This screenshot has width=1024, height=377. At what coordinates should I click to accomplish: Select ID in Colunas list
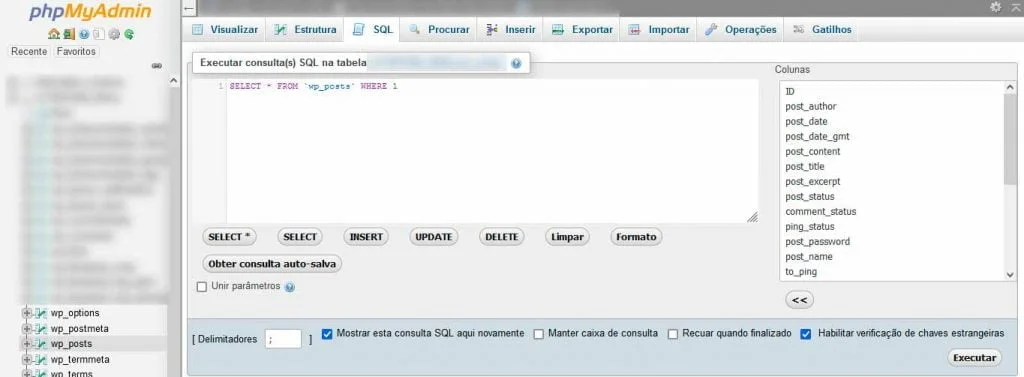click(x=790, y=91)
